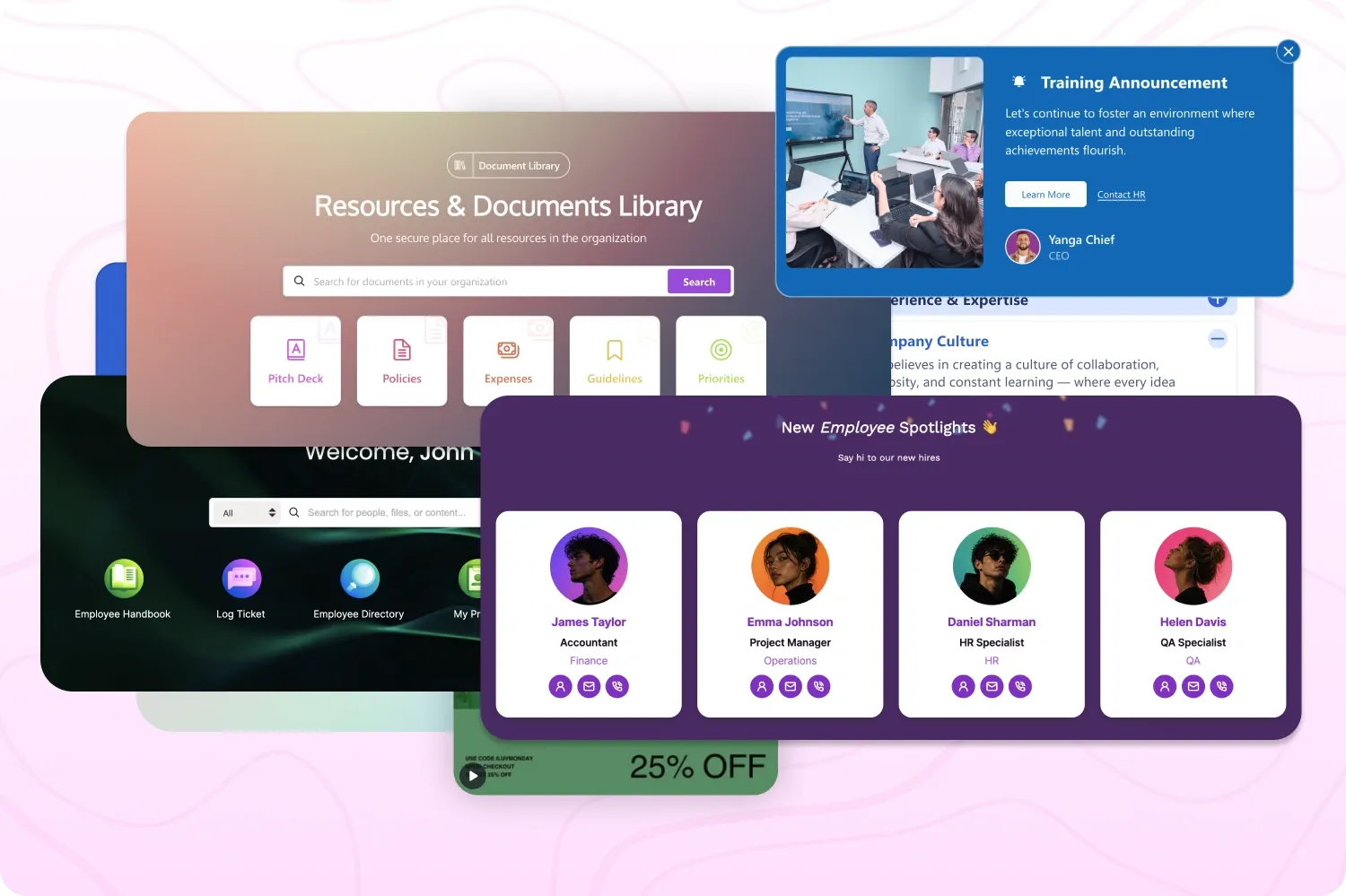
Task: Expand the Experience & Expertise section
Action: pyautogui.click(x=1218, y=301)
